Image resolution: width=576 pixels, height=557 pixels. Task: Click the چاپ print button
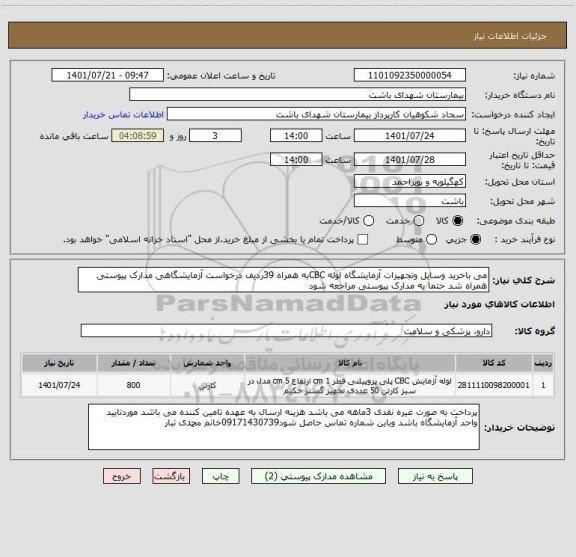point(220,476)
